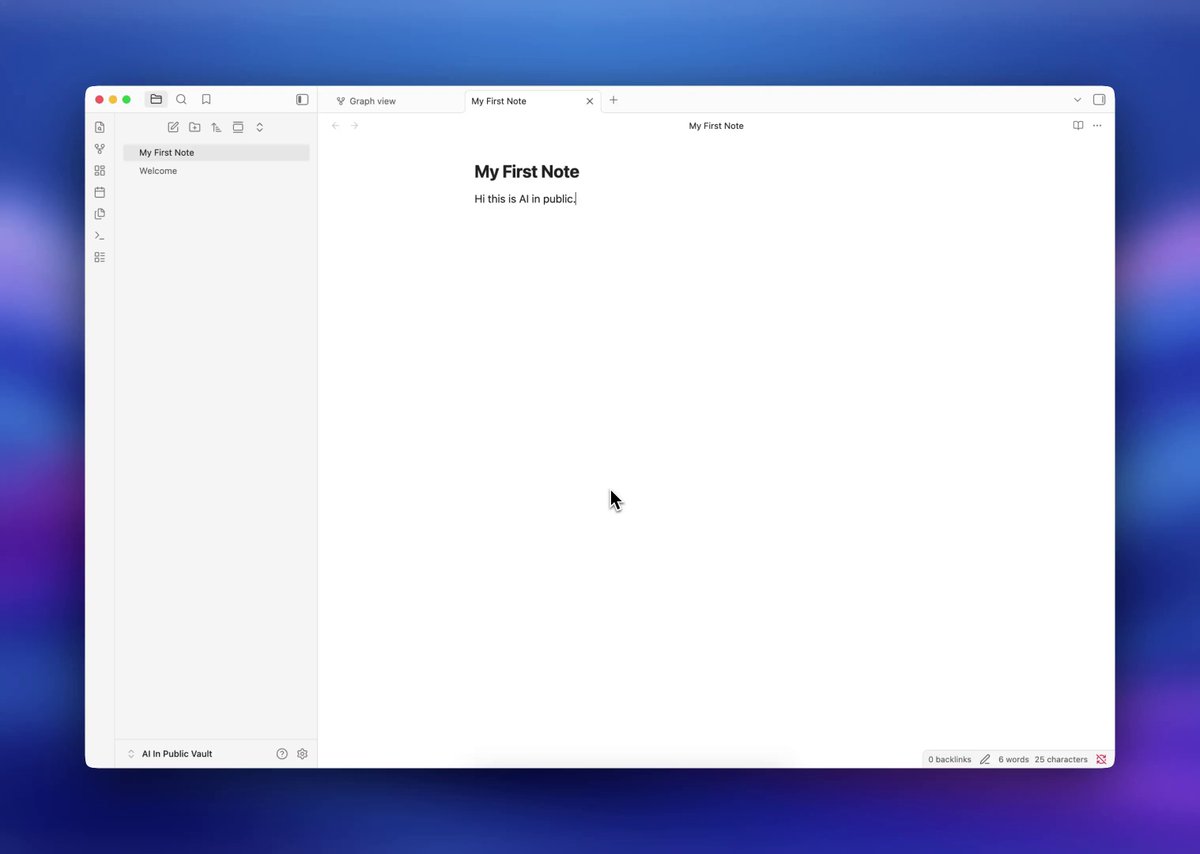This screenshot has width=1200, height=854.
Task: Create a new folder in file explorer
Action: click(194, 127)
